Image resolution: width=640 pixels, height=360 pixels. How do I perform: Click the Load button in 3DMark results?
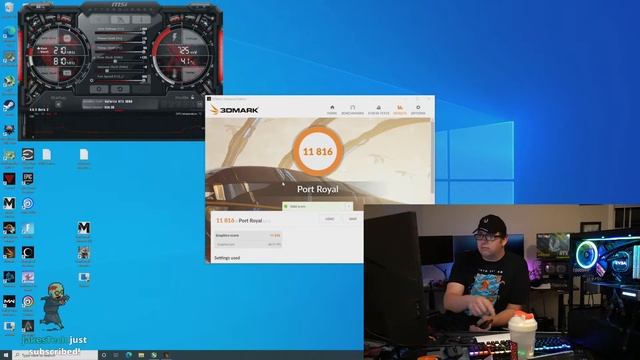click(330, 219)
